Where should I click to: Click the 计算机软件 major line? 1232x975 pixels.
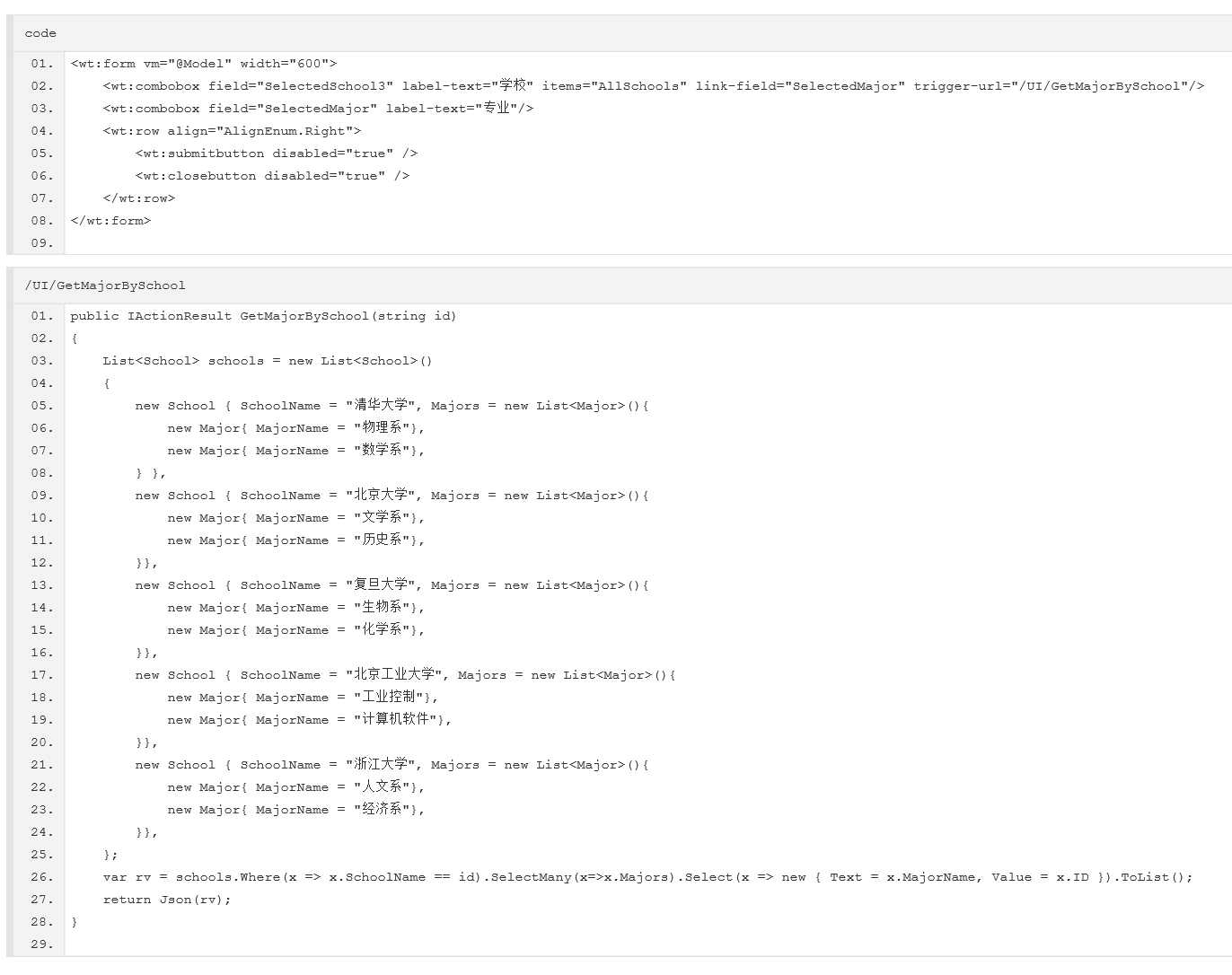click(x=309, y=720)
